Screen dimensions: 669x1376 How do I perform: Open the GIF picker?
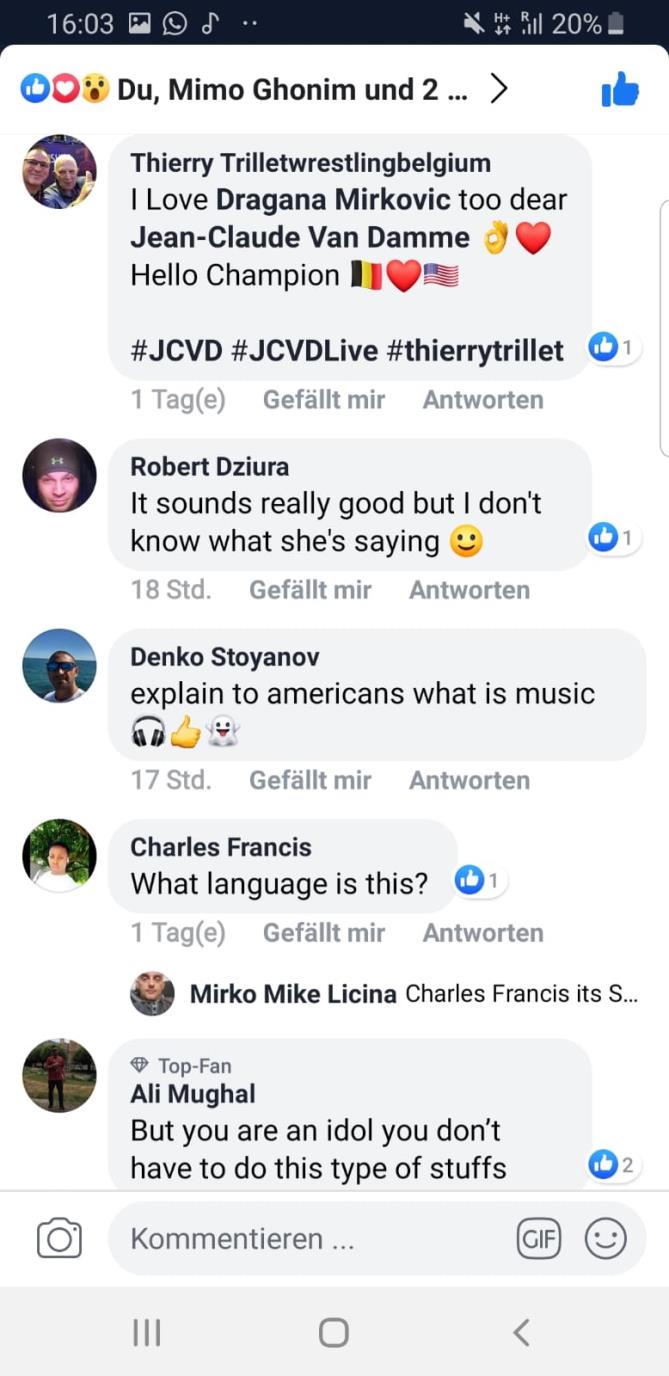click(x=538, y=1239)
